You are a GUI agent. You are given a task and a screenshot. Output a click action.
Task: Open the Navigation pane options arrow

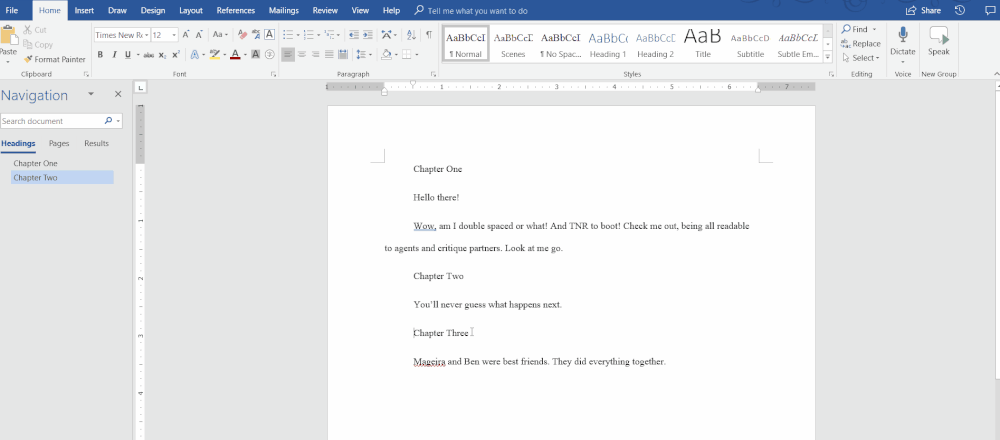tap(91, 94)
